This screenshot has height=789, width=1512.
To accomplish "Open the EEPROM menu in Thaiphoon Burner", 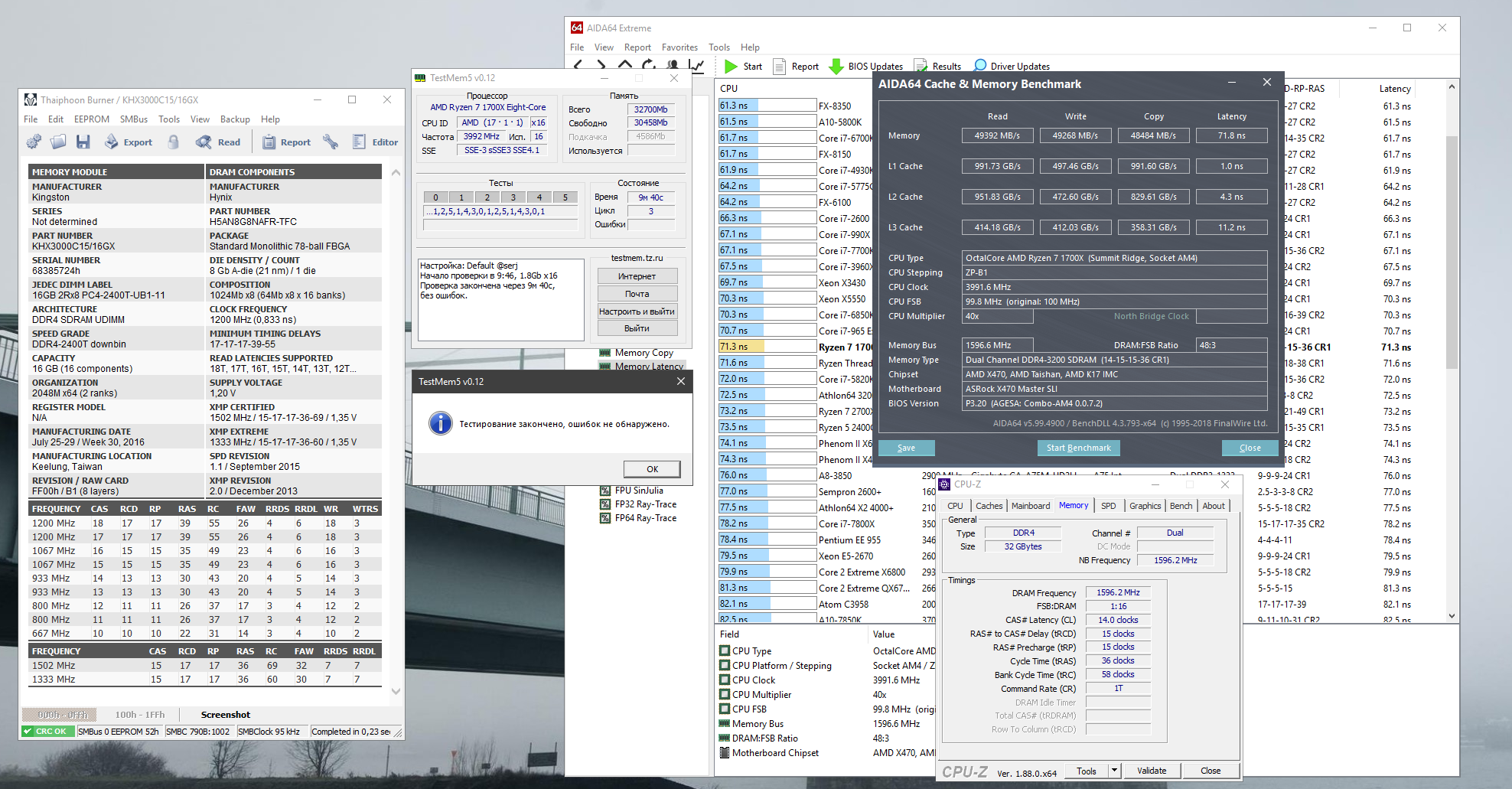I will click(92, 119).
